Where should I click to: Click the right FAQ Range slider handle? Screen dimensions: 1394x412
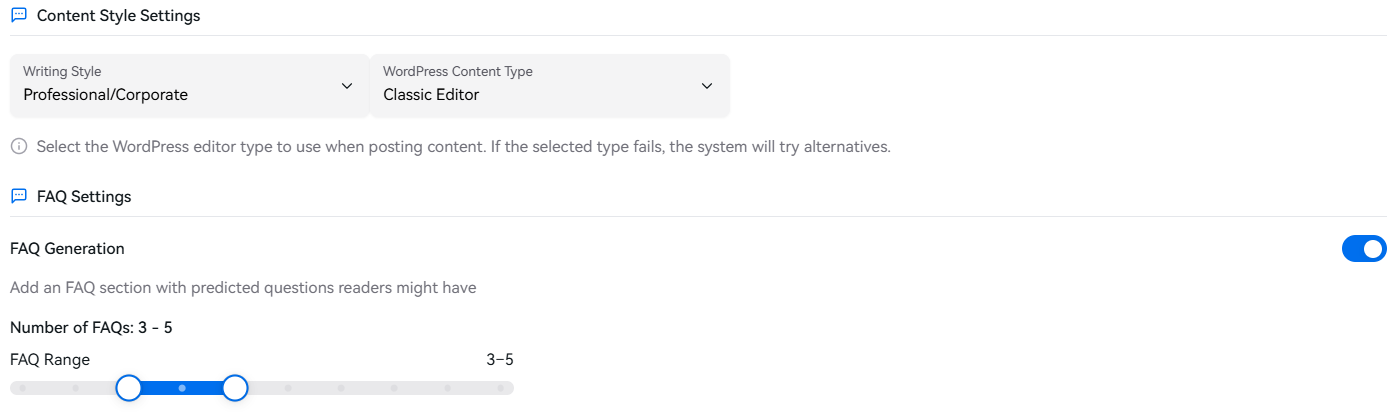(235, 388)
